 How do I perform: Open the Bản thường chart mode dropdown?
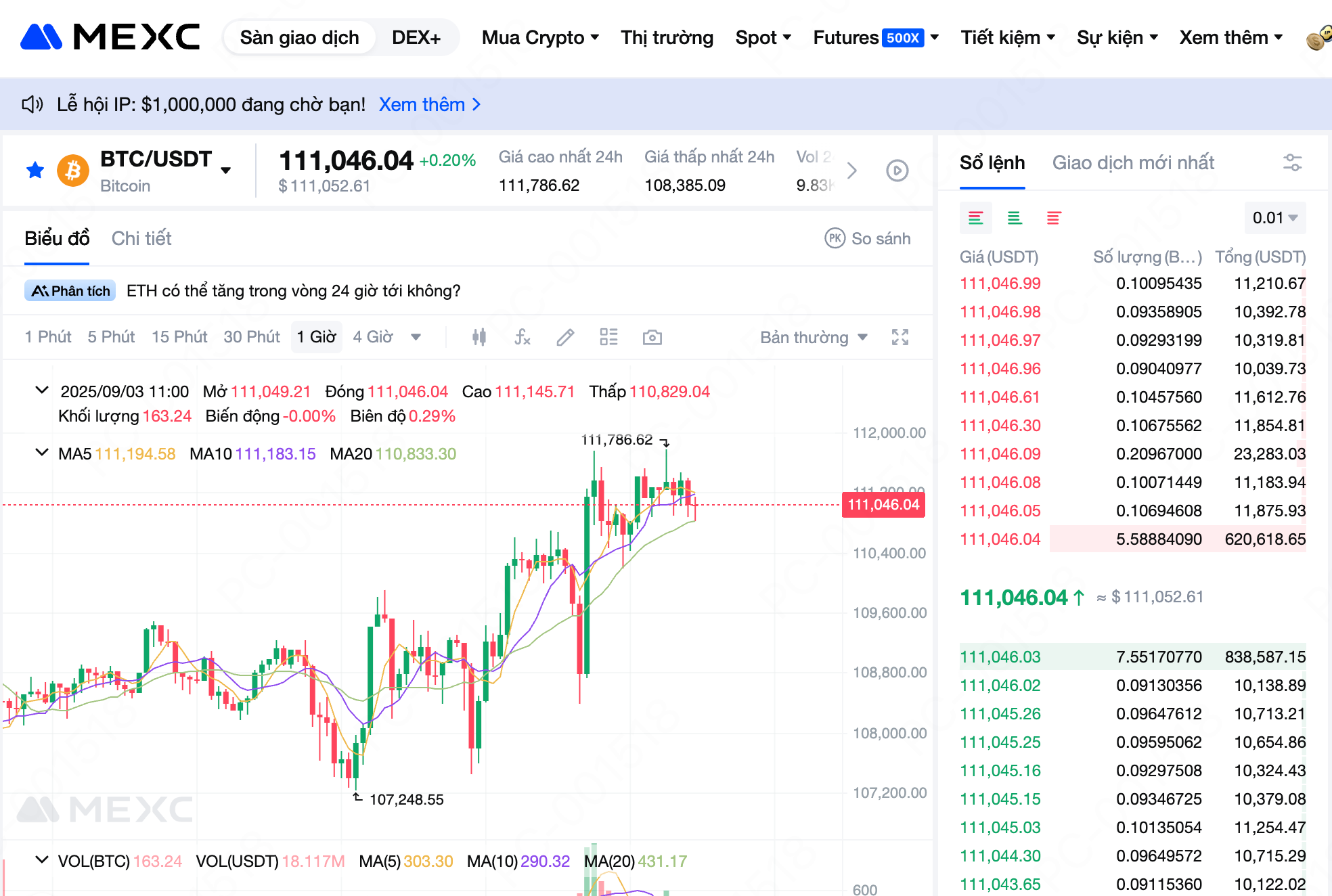[x=814, y=337]
